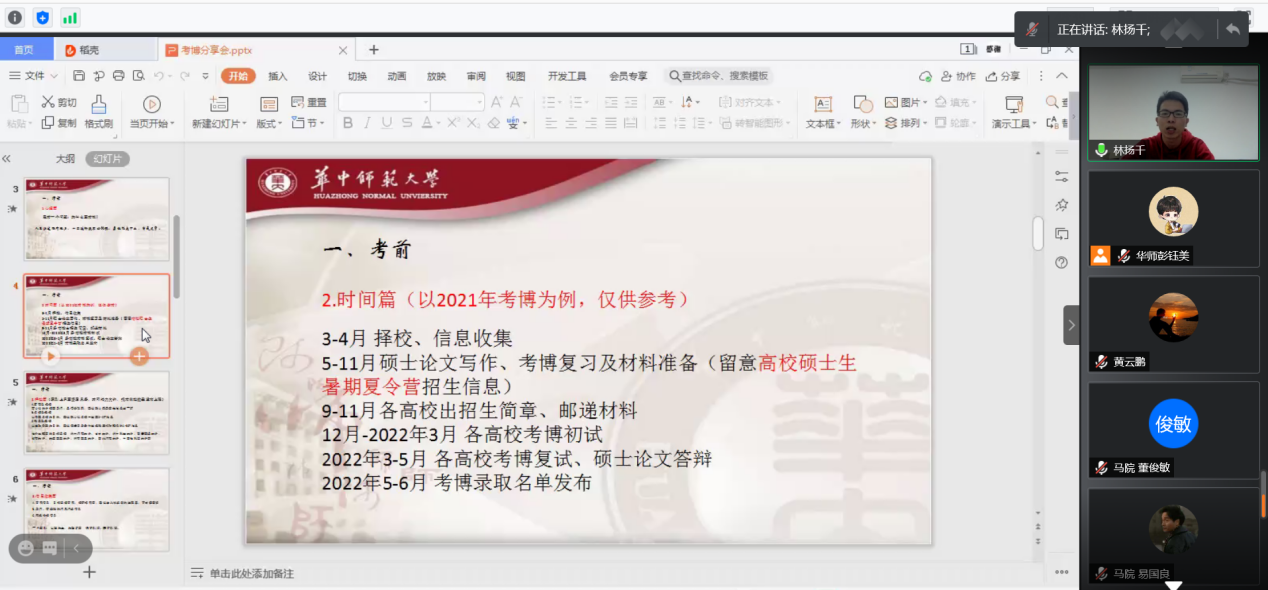Expand the 排列 arrange dropdown
This screenshot has height=590, width=1268.
(x=906, y=123)
